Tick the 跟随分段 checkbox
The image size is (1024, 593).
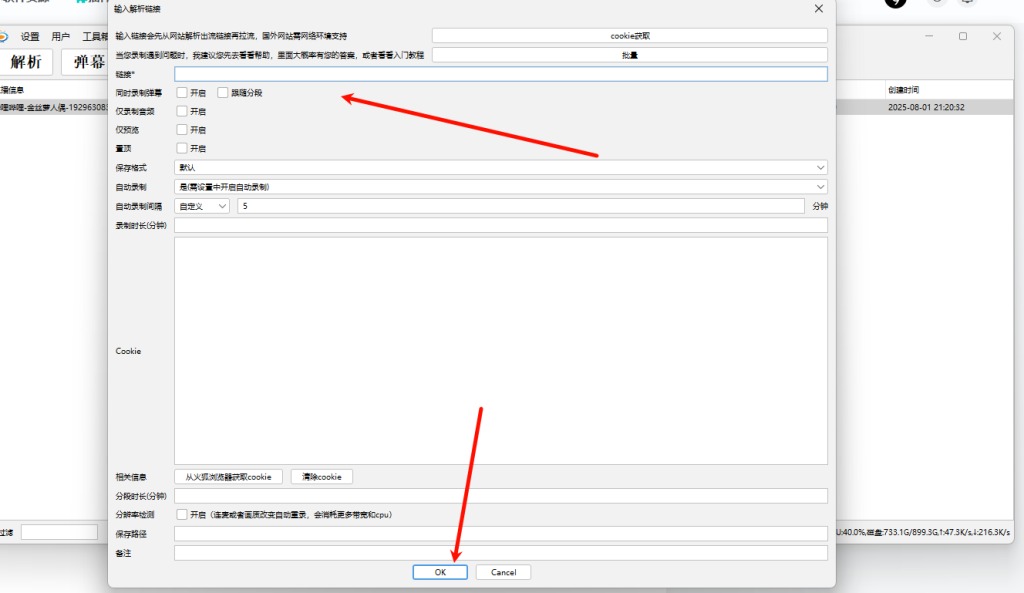point(223,92)
